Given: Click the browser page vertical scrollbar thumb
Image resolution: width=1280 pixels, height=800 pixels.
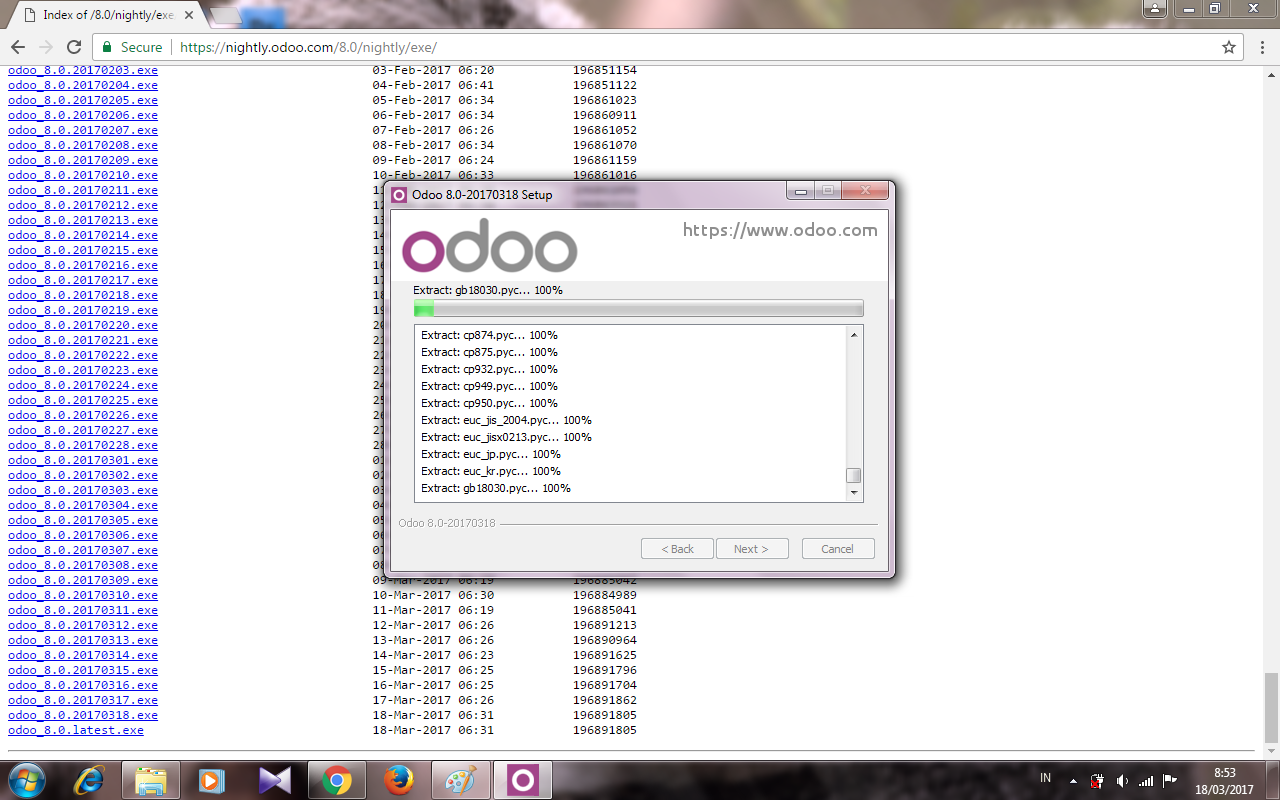Looking at the screenshot, I should pyautogui.click(x=1271, y=708).
